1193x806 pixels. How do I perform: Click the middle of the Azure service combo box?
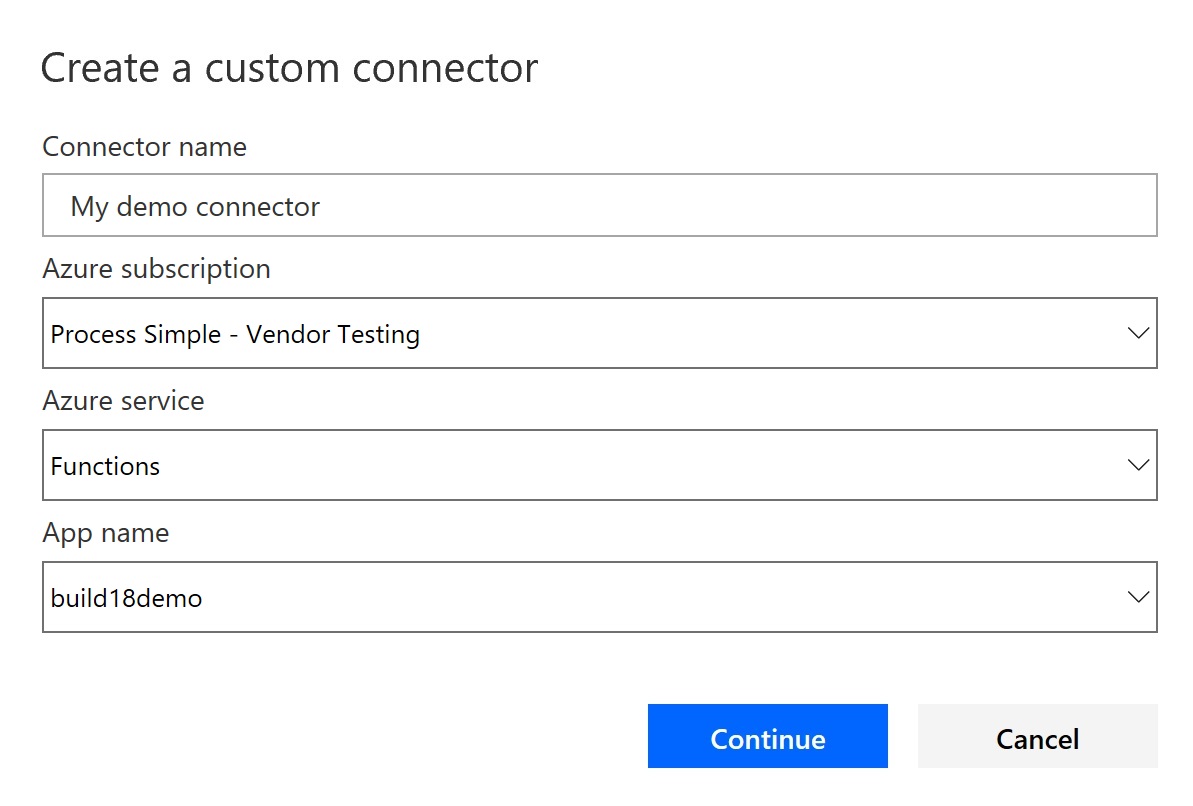tap(599, 465)
